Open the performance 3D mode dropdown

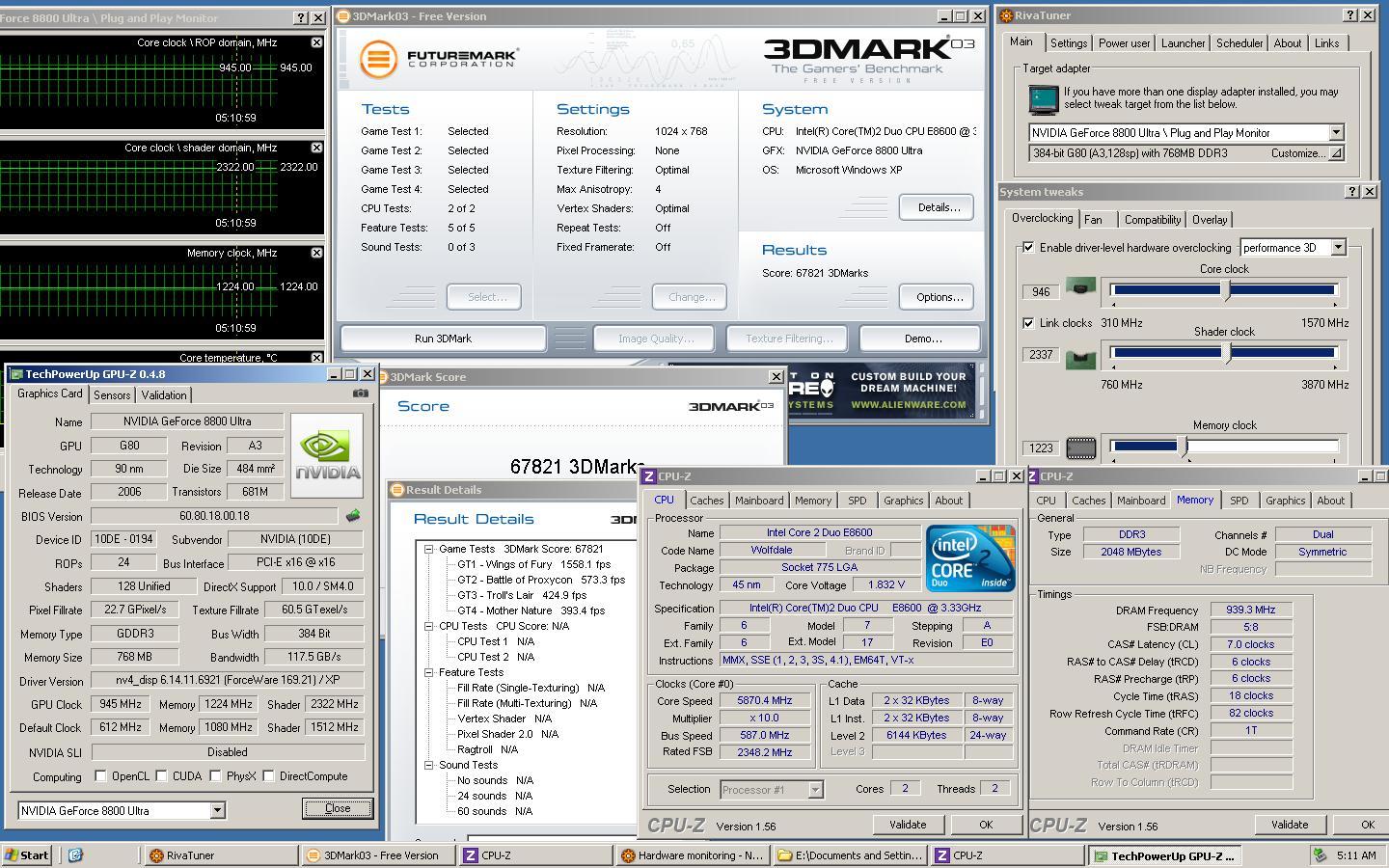[1338, 248]
